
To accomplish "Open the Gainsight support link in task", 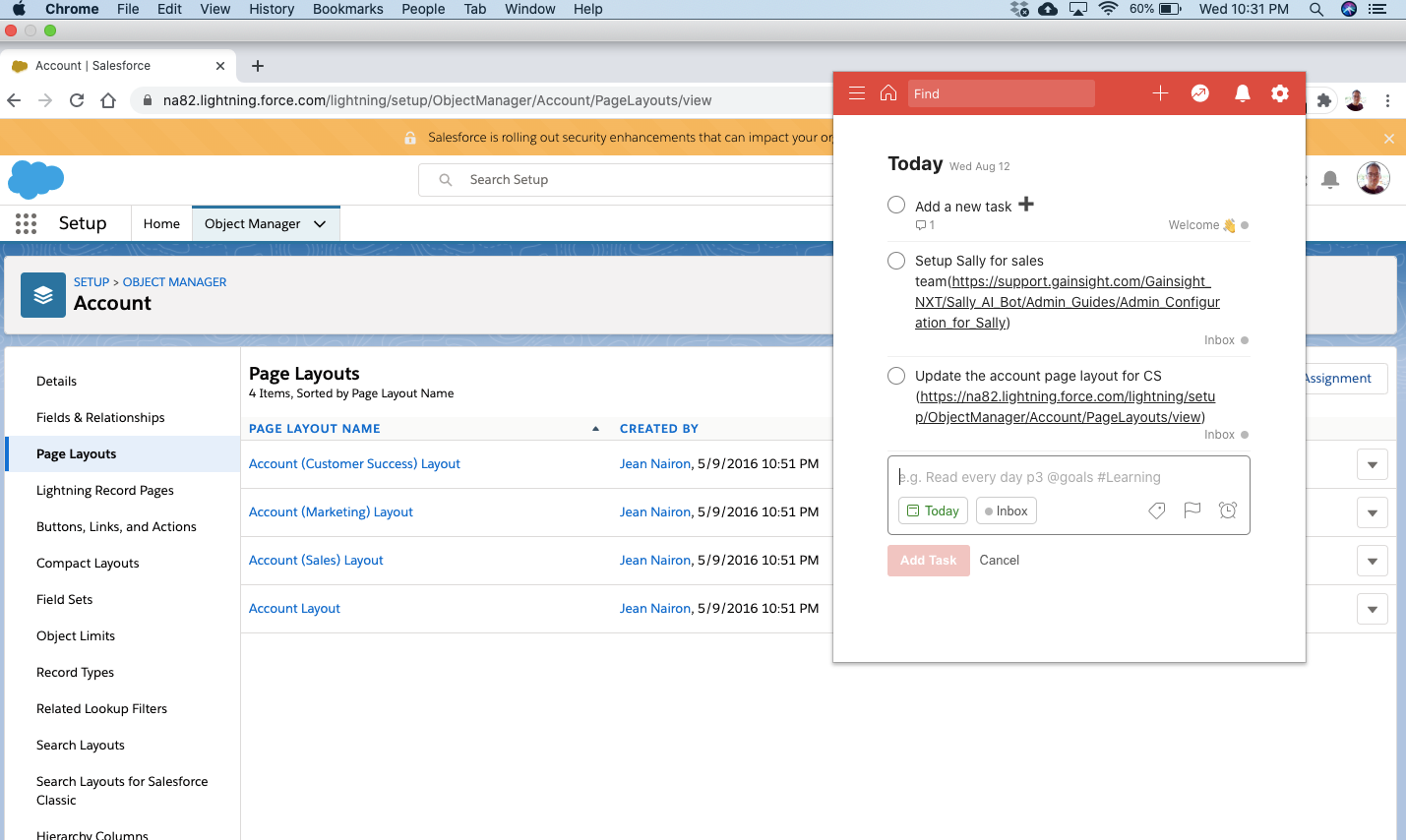I will point(1070,302).
